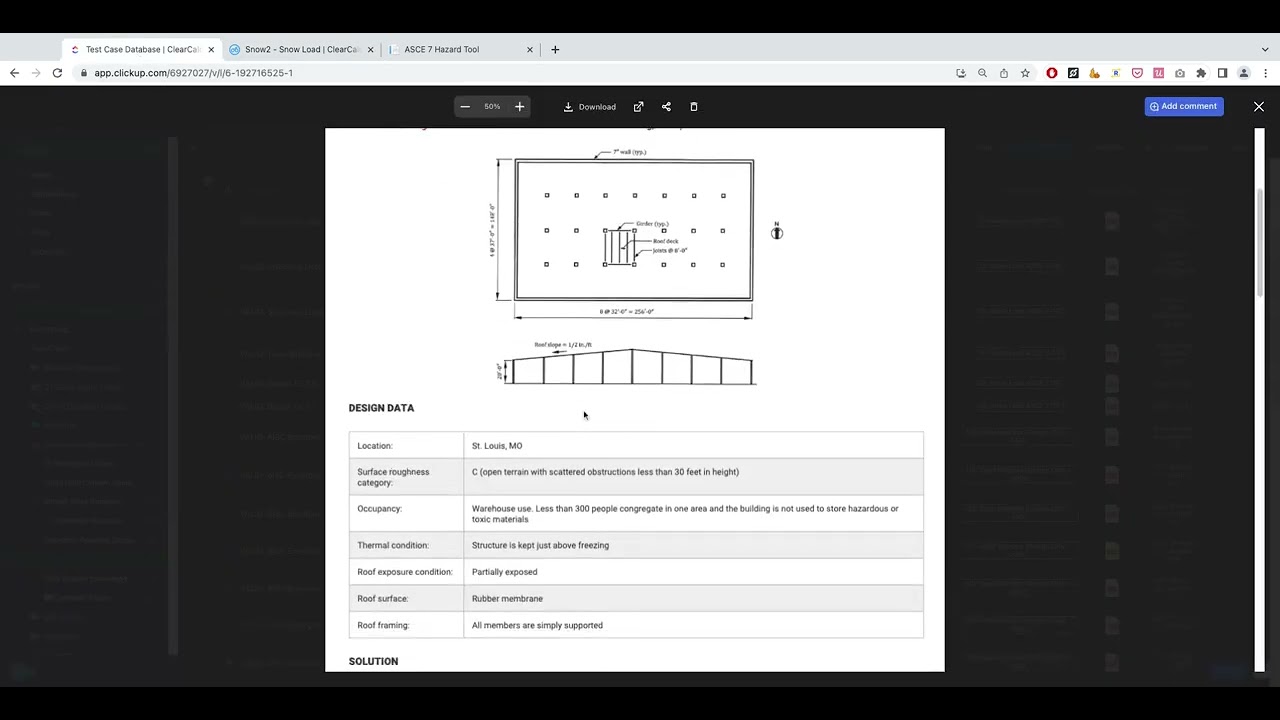Open the browser profile avatar
This screenshot has height=720, width=1280.
1244,73
